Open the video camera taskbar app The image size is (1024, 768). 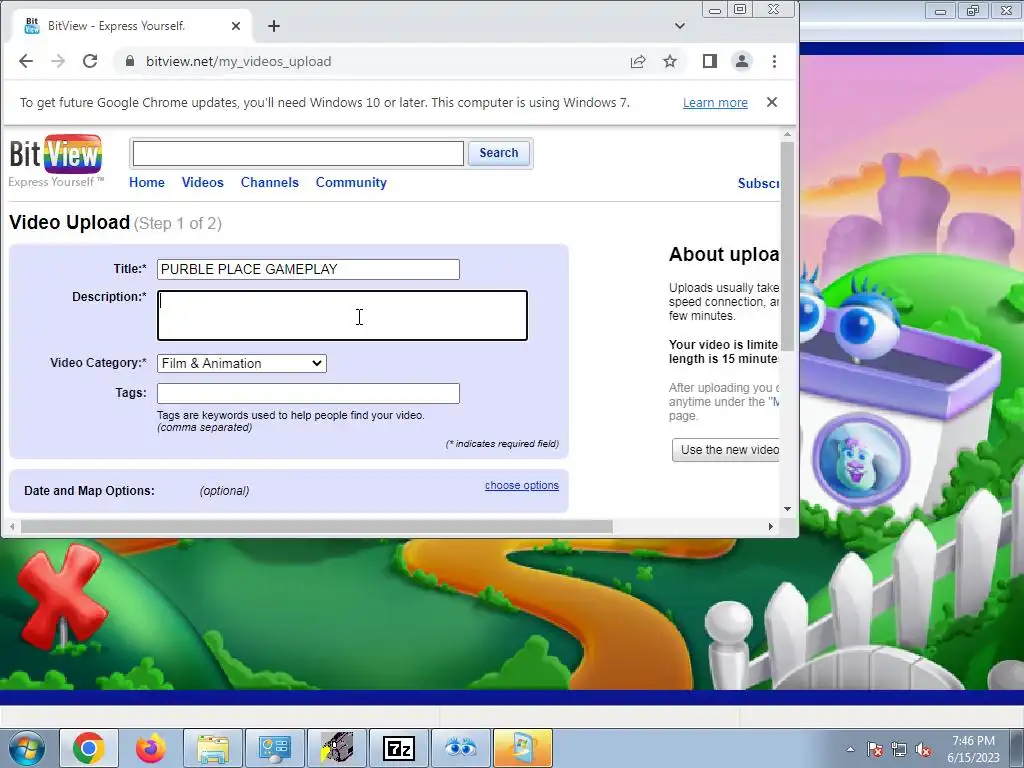(x=336, y=748)
